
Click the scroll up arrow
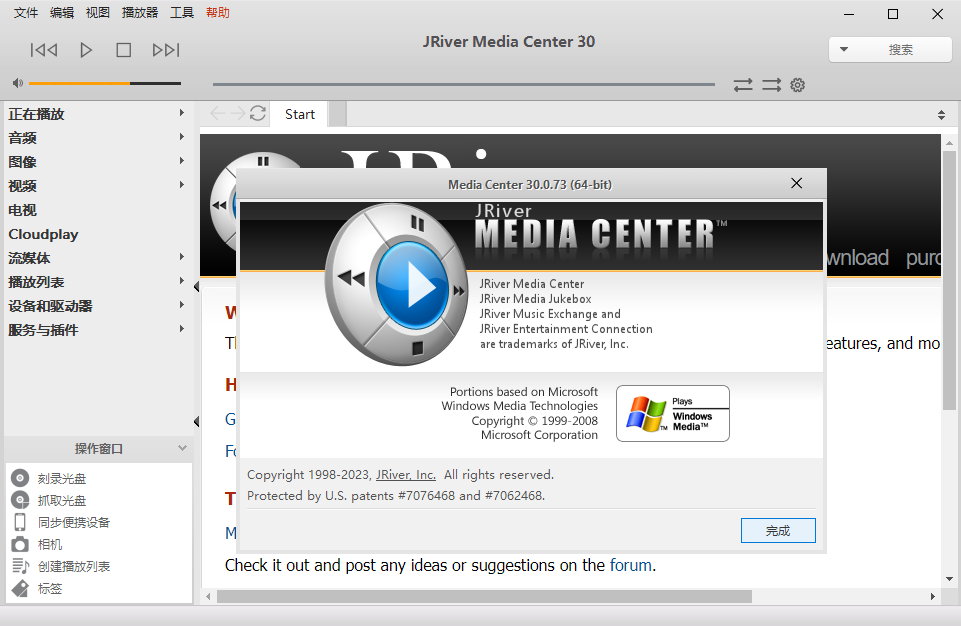tap(949, 143)
